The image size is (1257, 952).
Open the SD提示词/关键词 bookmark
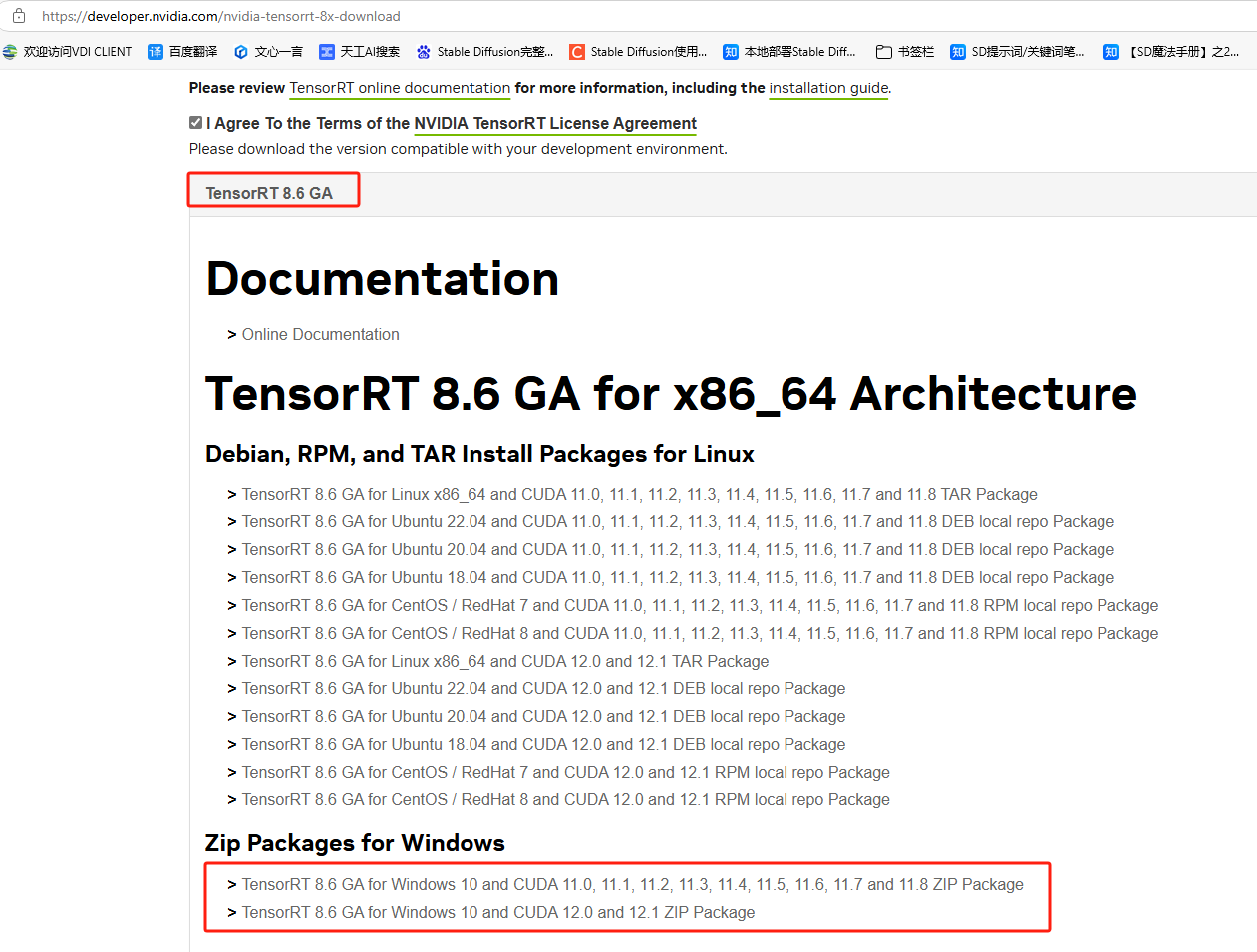pyautogui.click(x=1018, y=52)
